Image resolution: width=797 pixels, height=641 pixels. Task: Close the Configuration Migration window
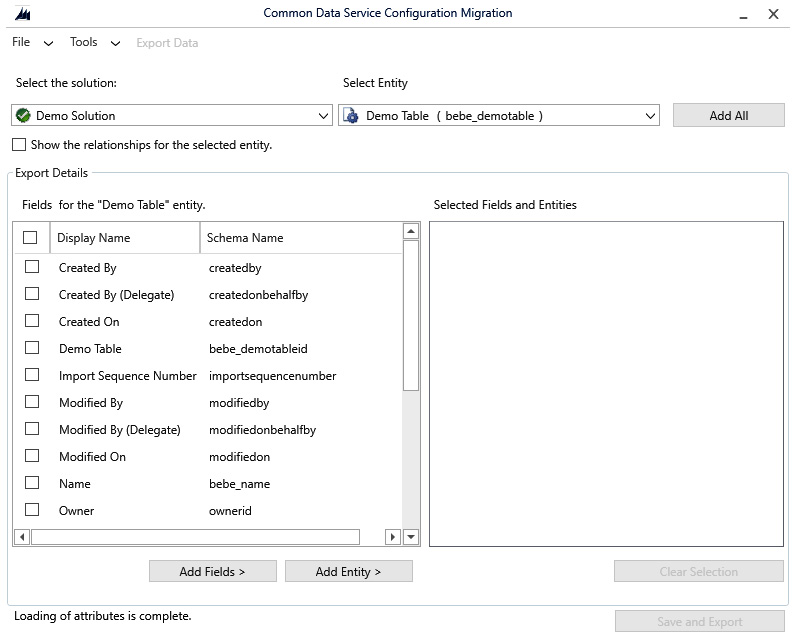[773, 14]
